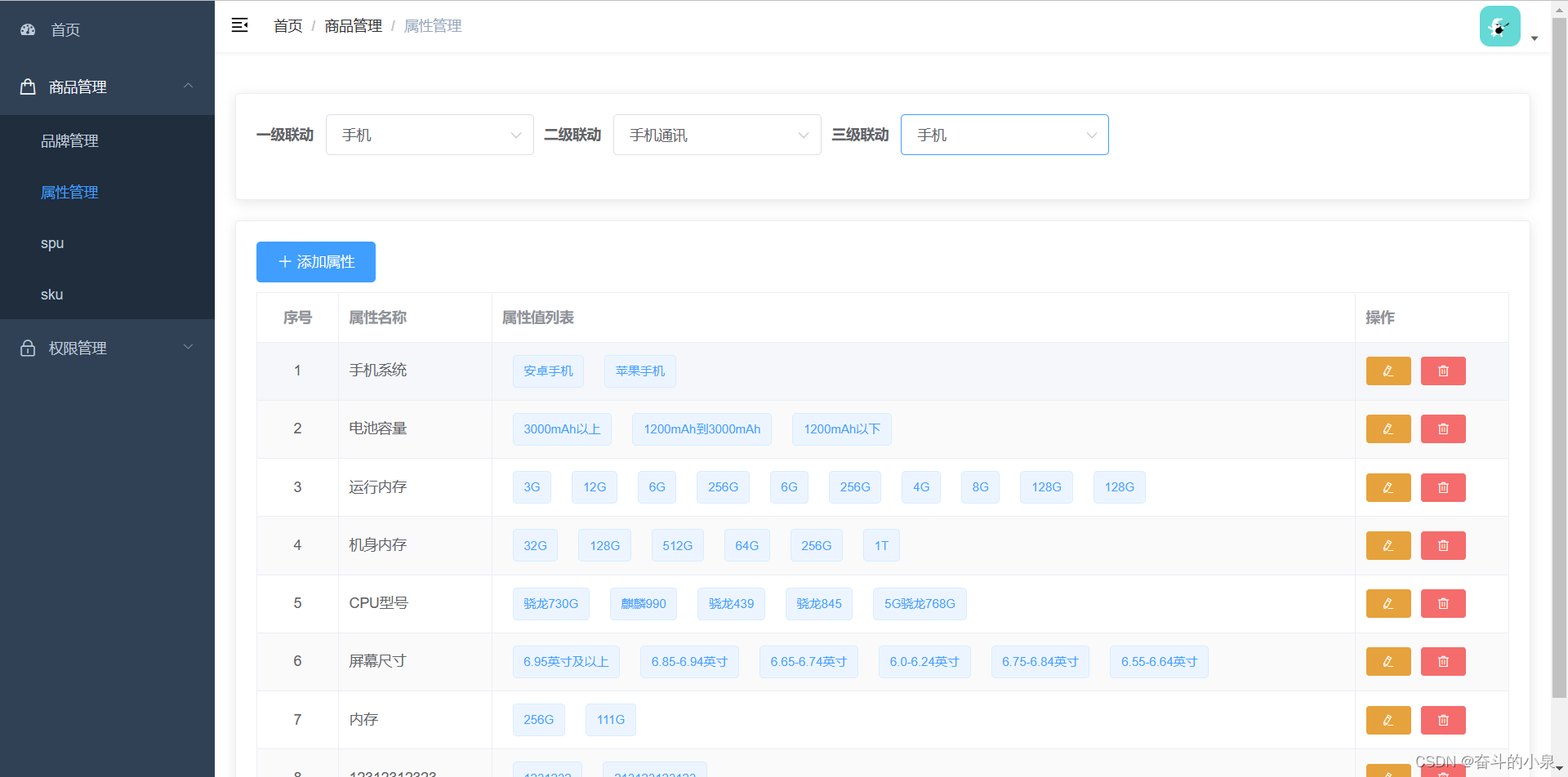Delete the 电池容量 attribute
1568x777 pixels.
pos(1443,429)
